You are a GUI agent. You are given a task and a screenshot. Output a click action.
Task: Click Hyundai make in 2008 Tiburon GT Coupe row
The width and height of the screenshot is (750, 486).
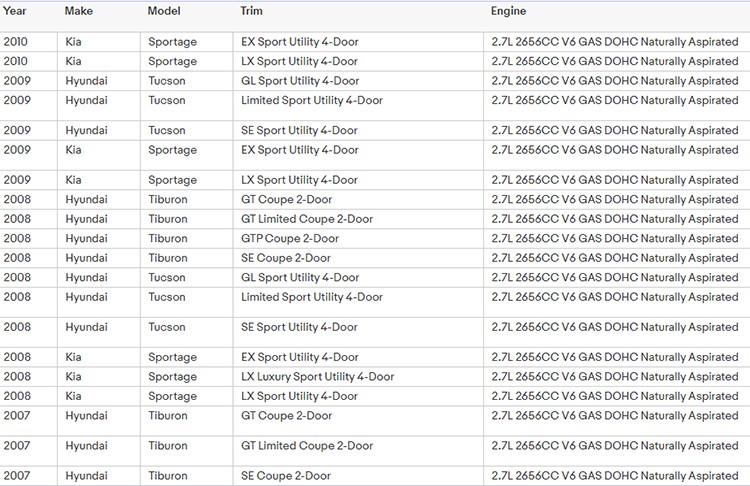(86, 199)
